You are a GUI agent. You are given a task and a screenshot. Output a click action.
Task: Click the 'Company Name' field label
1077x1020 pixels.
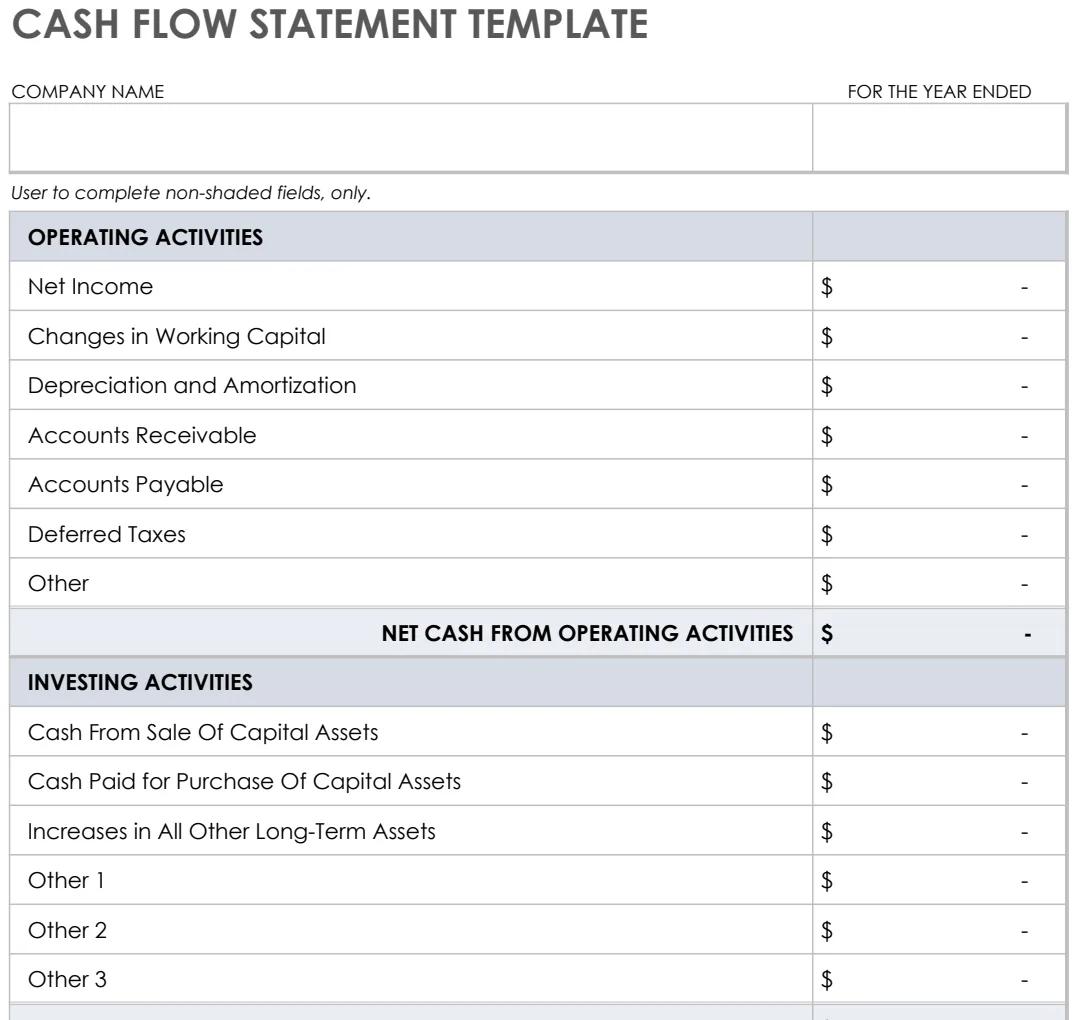[88, 91]
